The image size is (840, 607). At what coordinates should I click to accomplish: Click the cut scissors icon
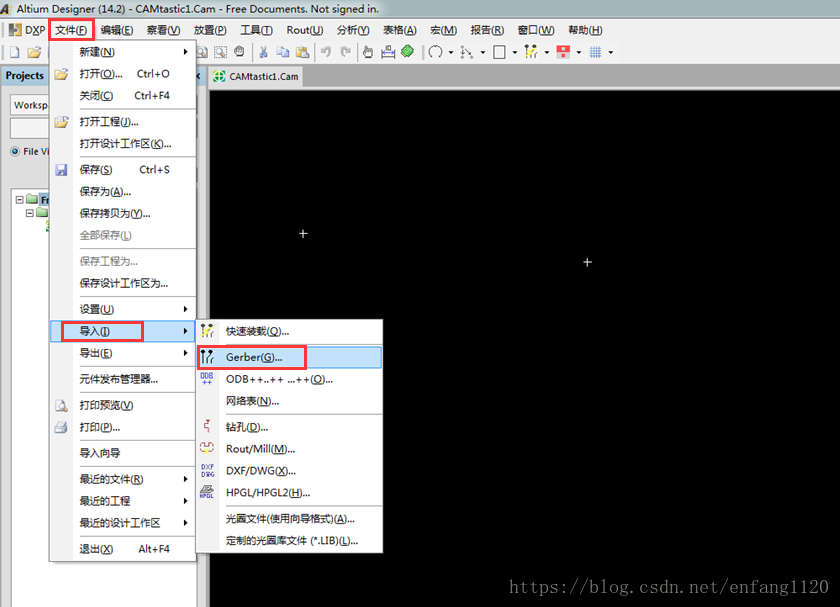(263, 52)
